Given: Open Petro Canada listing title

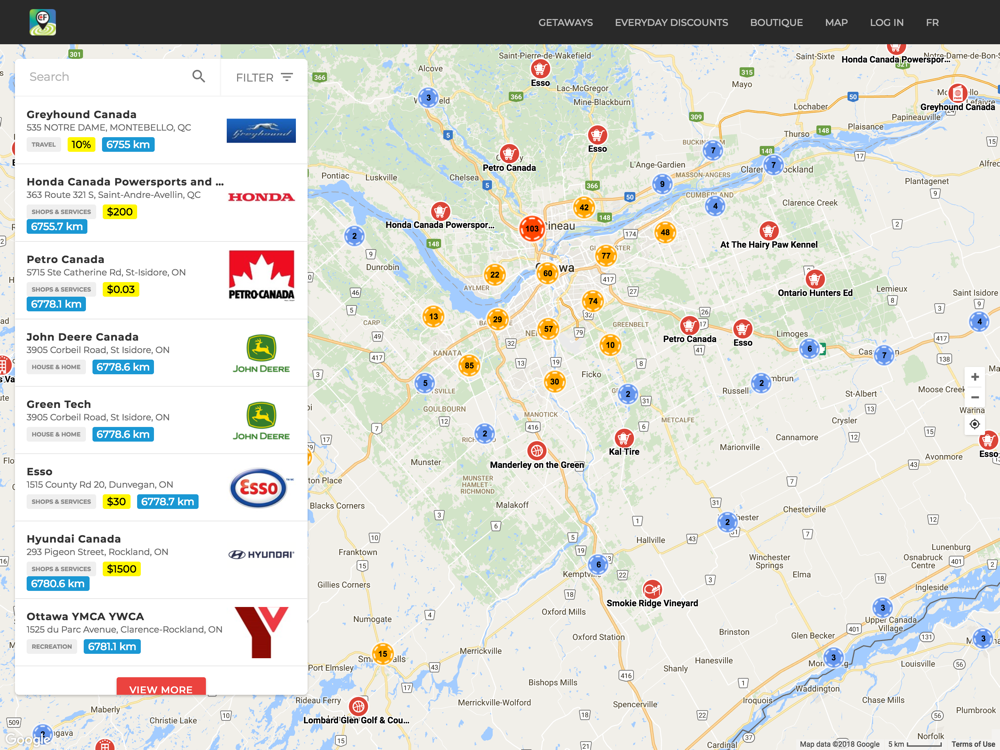Looking at the screenshot, I should tap(65, 259).
